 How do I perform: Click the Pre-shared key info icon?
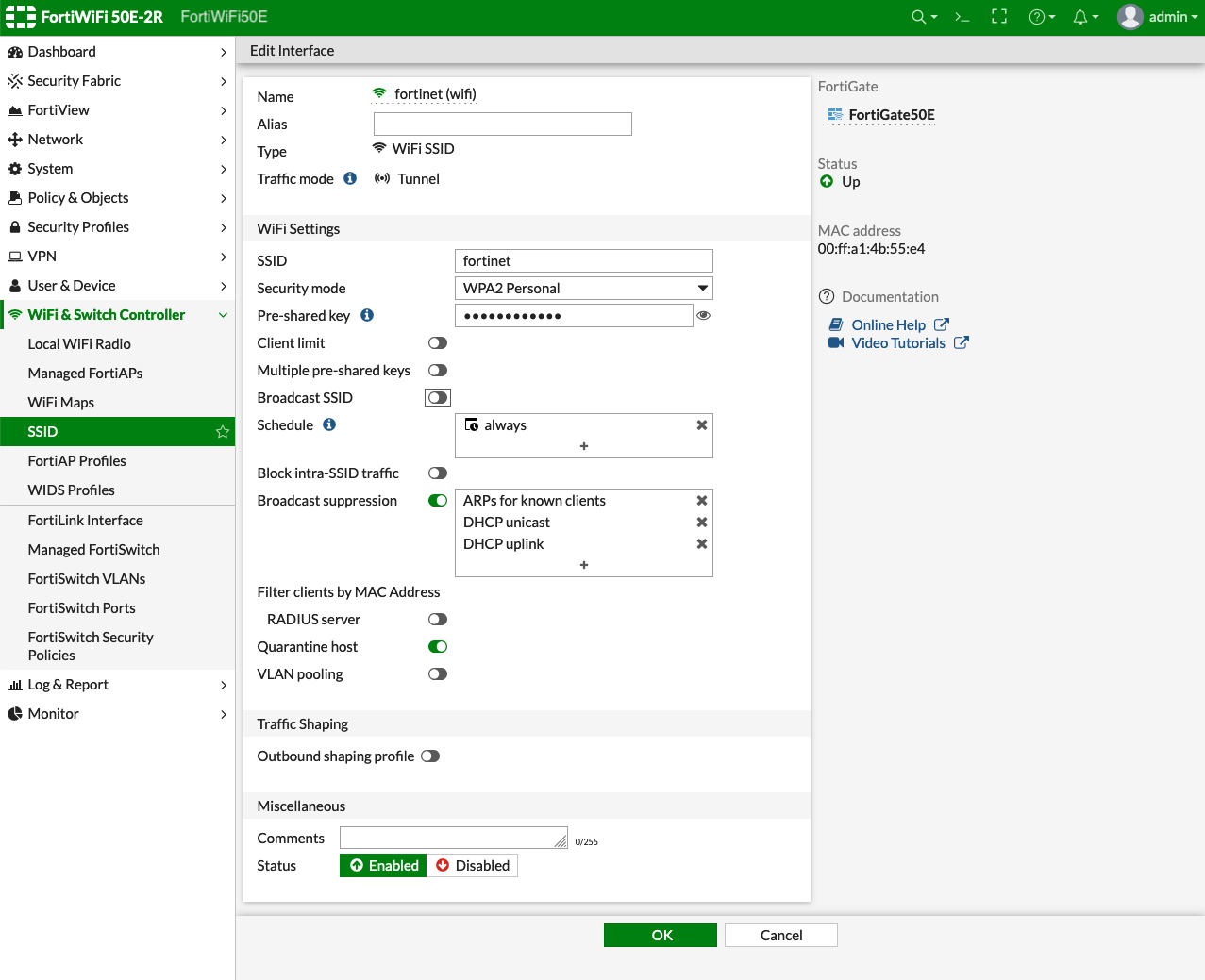(x=367, y=315)
